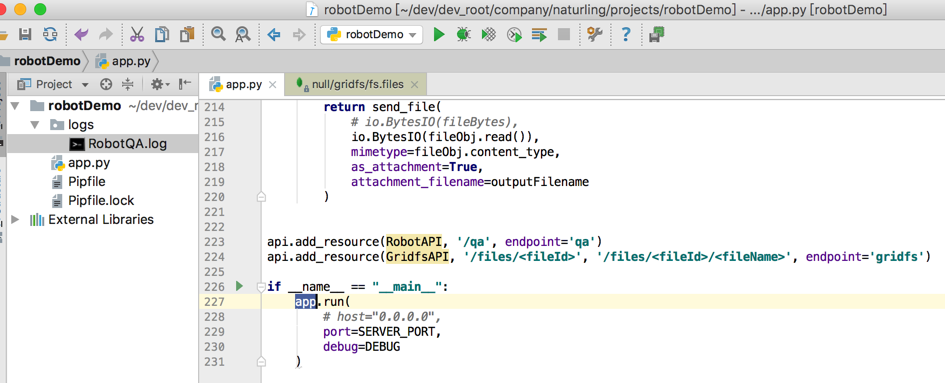
Task: Click the Profile run icon
Action: click(514, 34)
